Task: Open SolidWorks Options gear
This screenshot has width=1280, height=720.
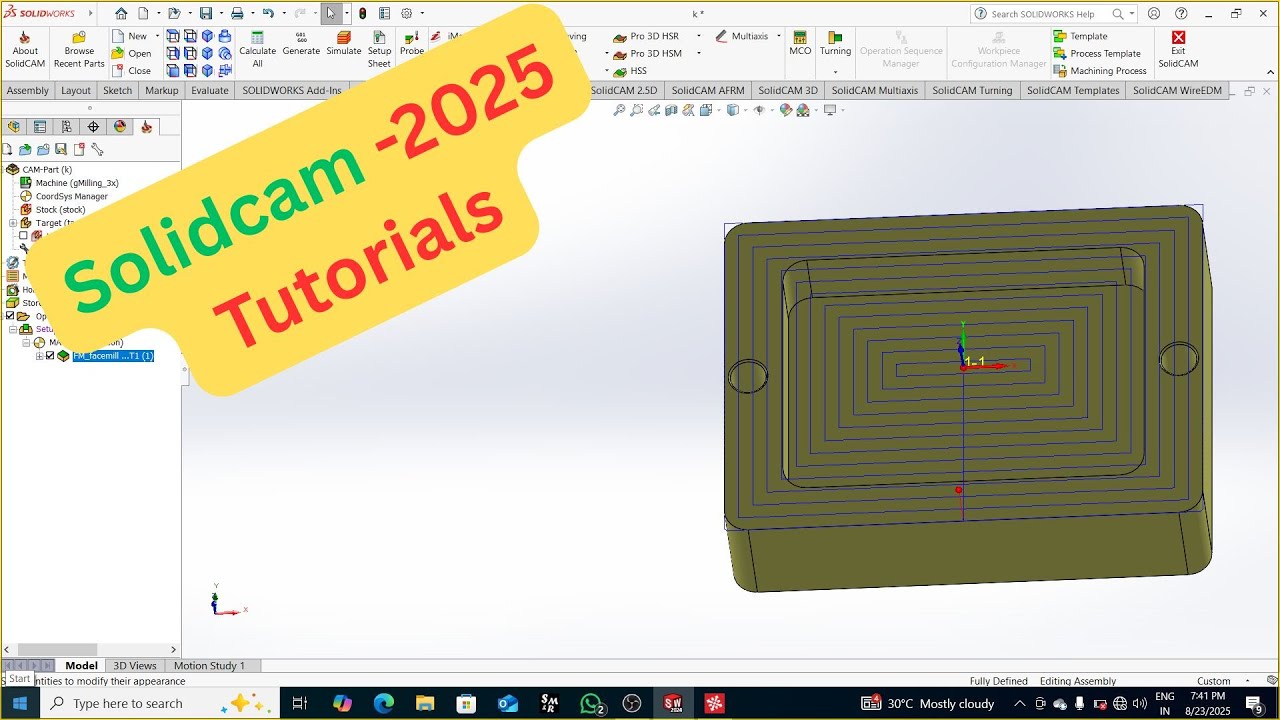Action: tap(406, 13)
